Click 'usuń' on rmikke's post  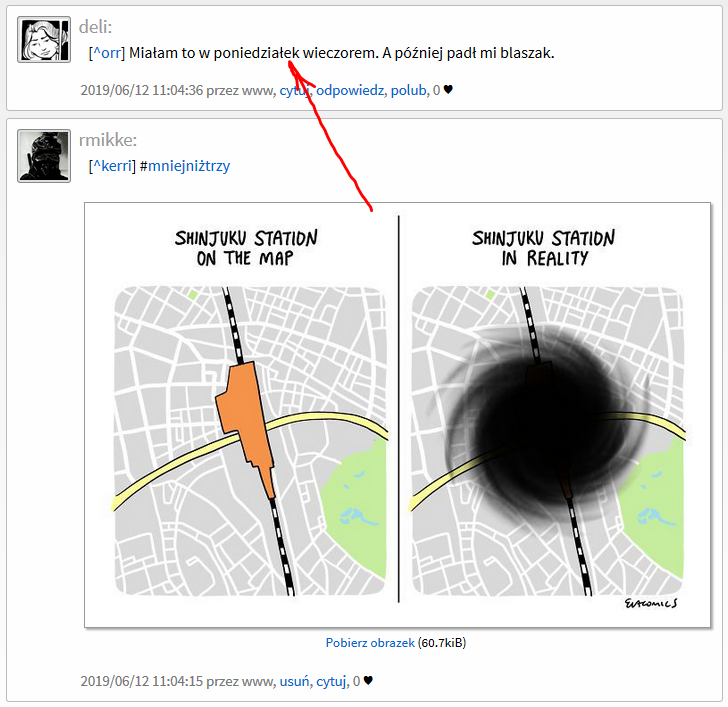(x=294, y=681)
